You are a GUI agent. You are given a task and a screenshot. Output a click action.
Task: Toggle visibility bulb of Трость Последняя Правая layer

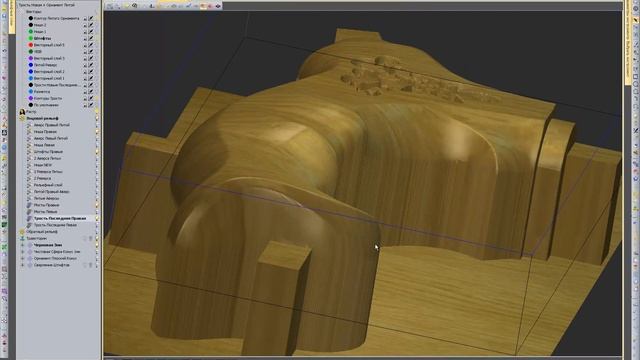(97, 218)
